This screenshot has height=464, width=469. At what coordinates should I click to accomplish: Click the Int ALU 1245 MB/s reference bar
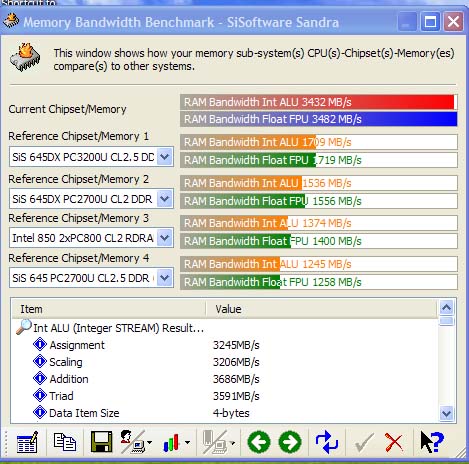(319, 264)
